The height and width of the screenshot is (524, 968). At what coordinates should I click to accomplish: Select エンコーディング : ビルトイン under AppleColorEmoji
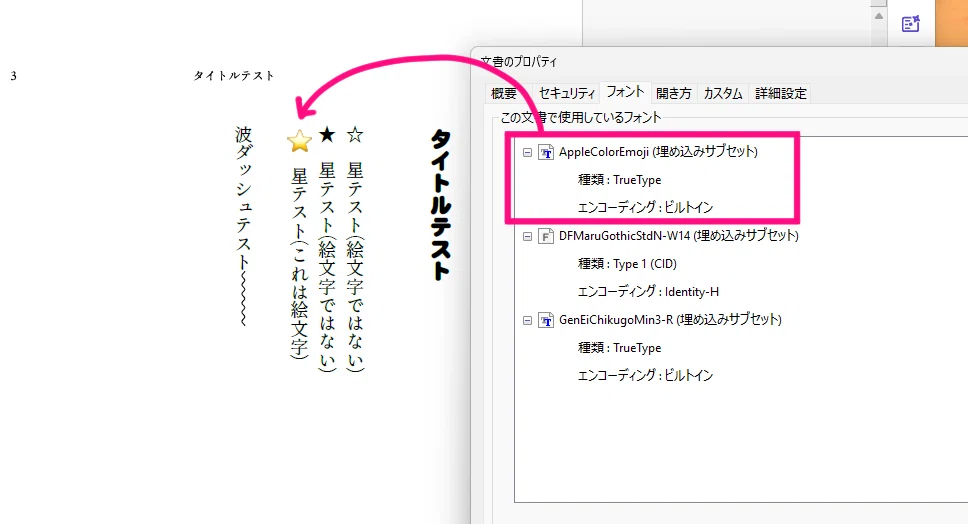tap(645, 207)
